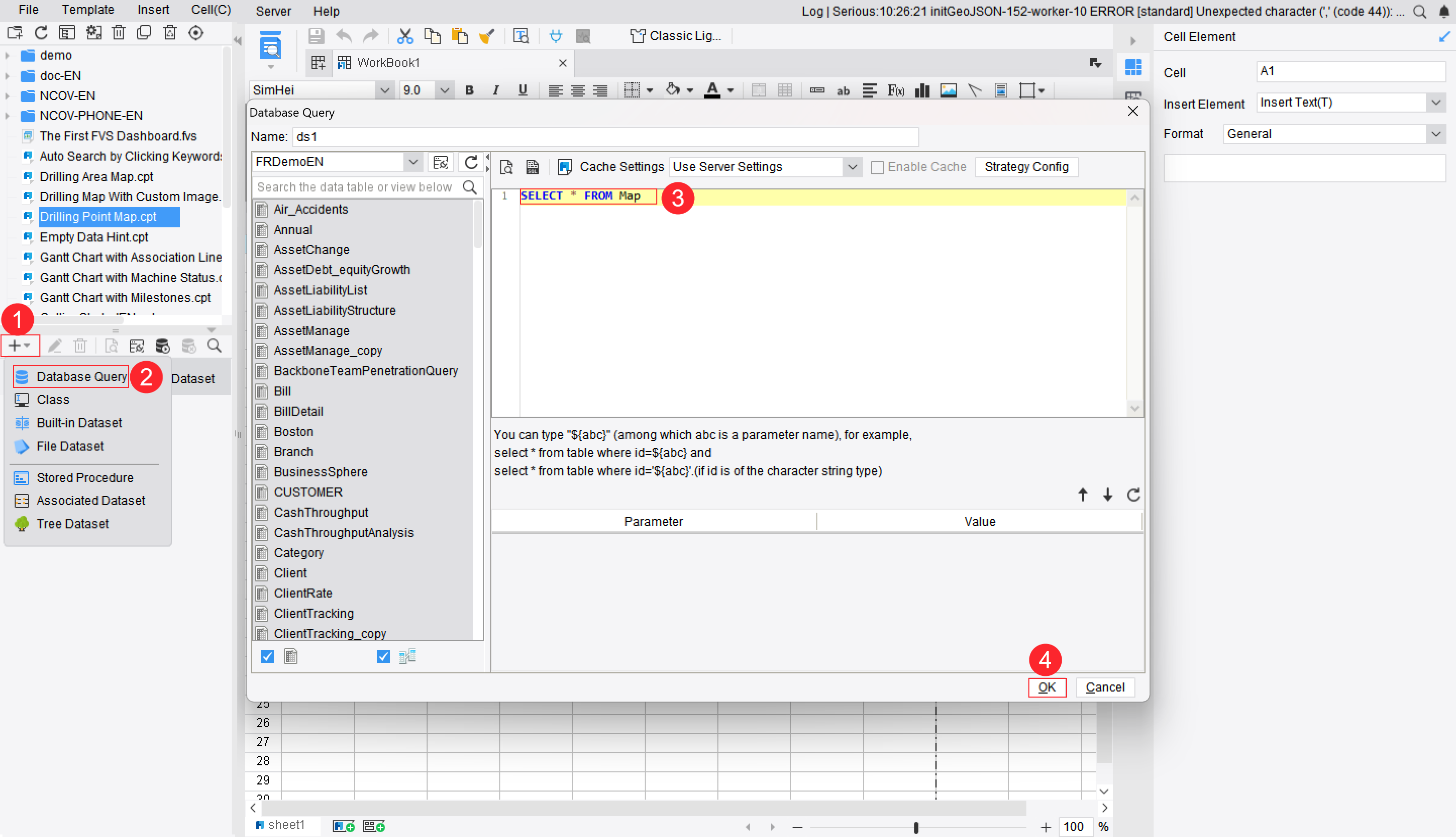This screenshot has width=1456, height=837.
Task: Click the Insert Image icon
Action: (948, 90)
